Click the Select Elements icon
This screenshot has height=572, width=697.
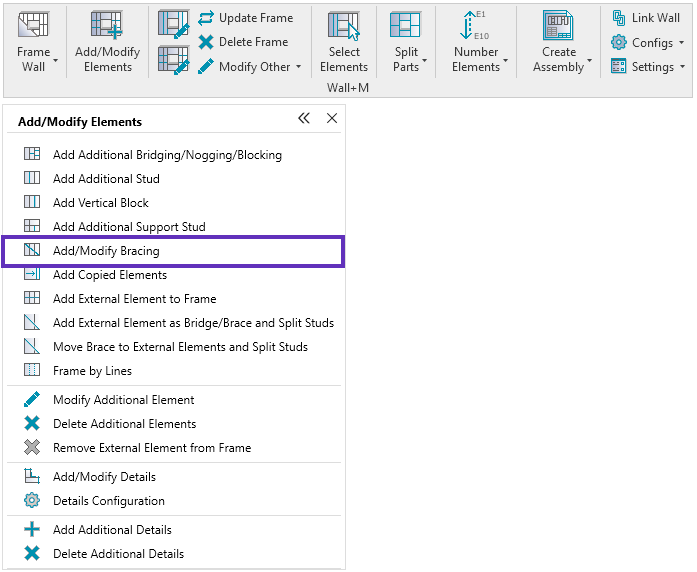[344, 26]
